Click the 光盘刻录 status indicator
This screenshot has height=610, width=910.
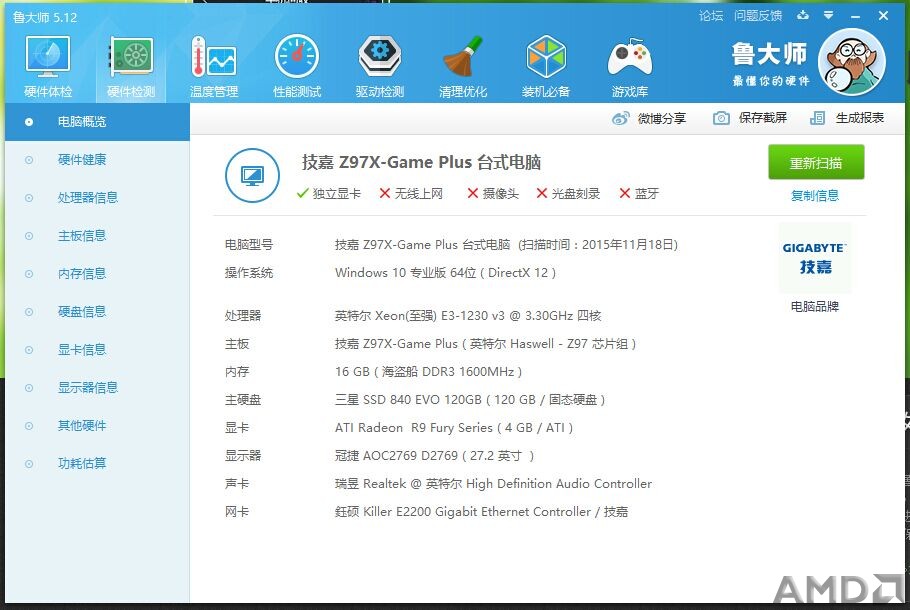568,193
